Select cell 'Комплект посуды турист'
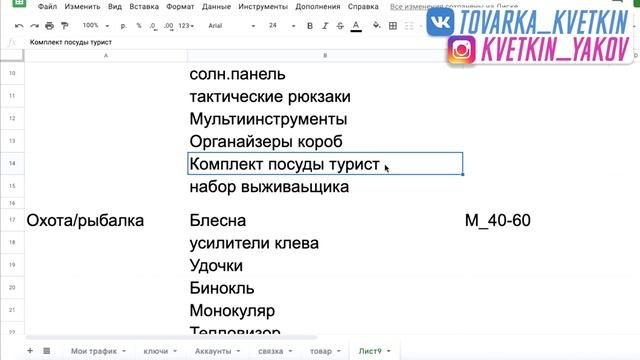The image size is (640, 360). click(325, 164)
